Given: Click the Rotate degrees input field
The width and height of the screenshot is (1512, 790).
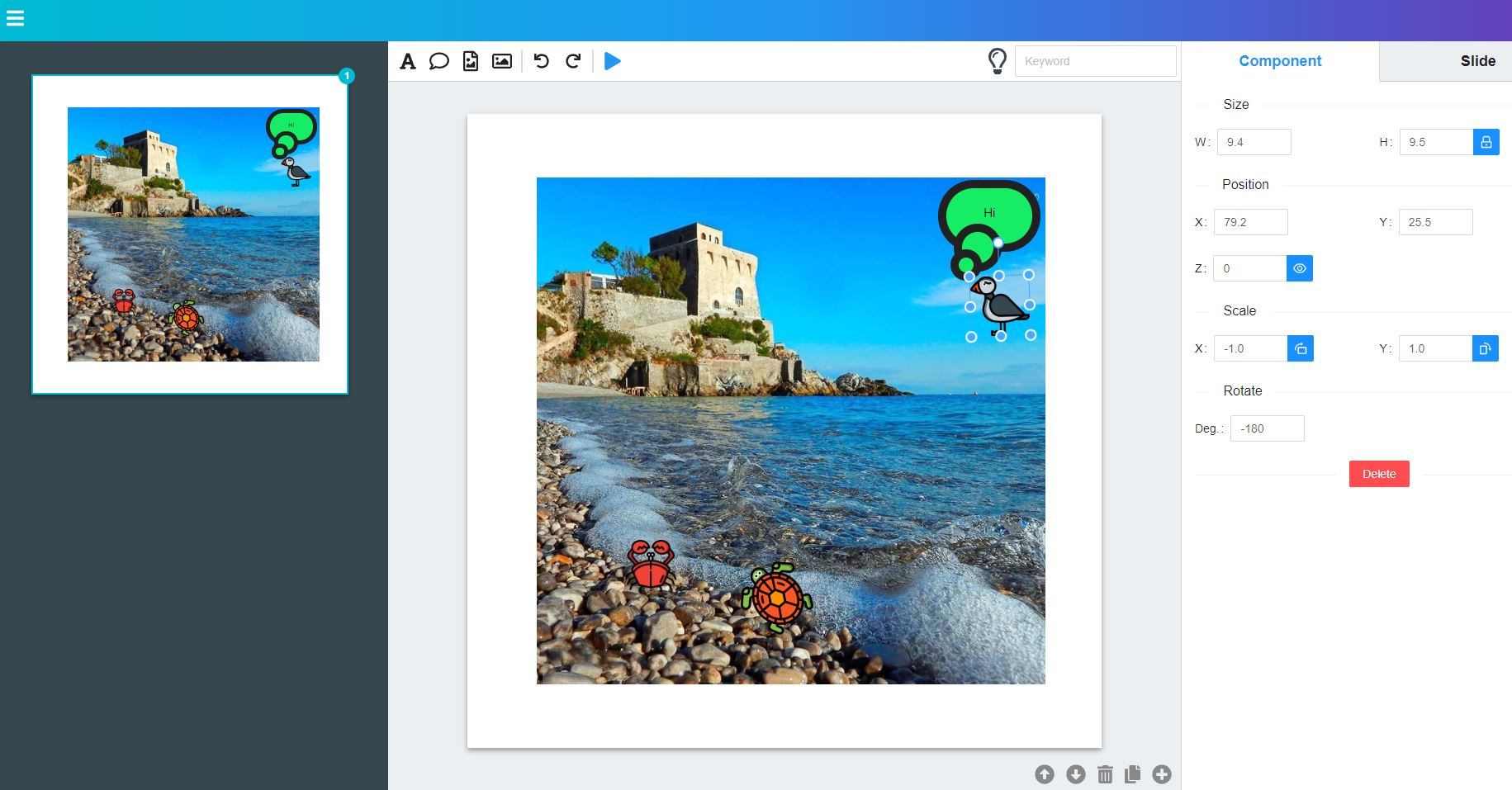Looking at the screenshot, I should [x=1267, y=428].
